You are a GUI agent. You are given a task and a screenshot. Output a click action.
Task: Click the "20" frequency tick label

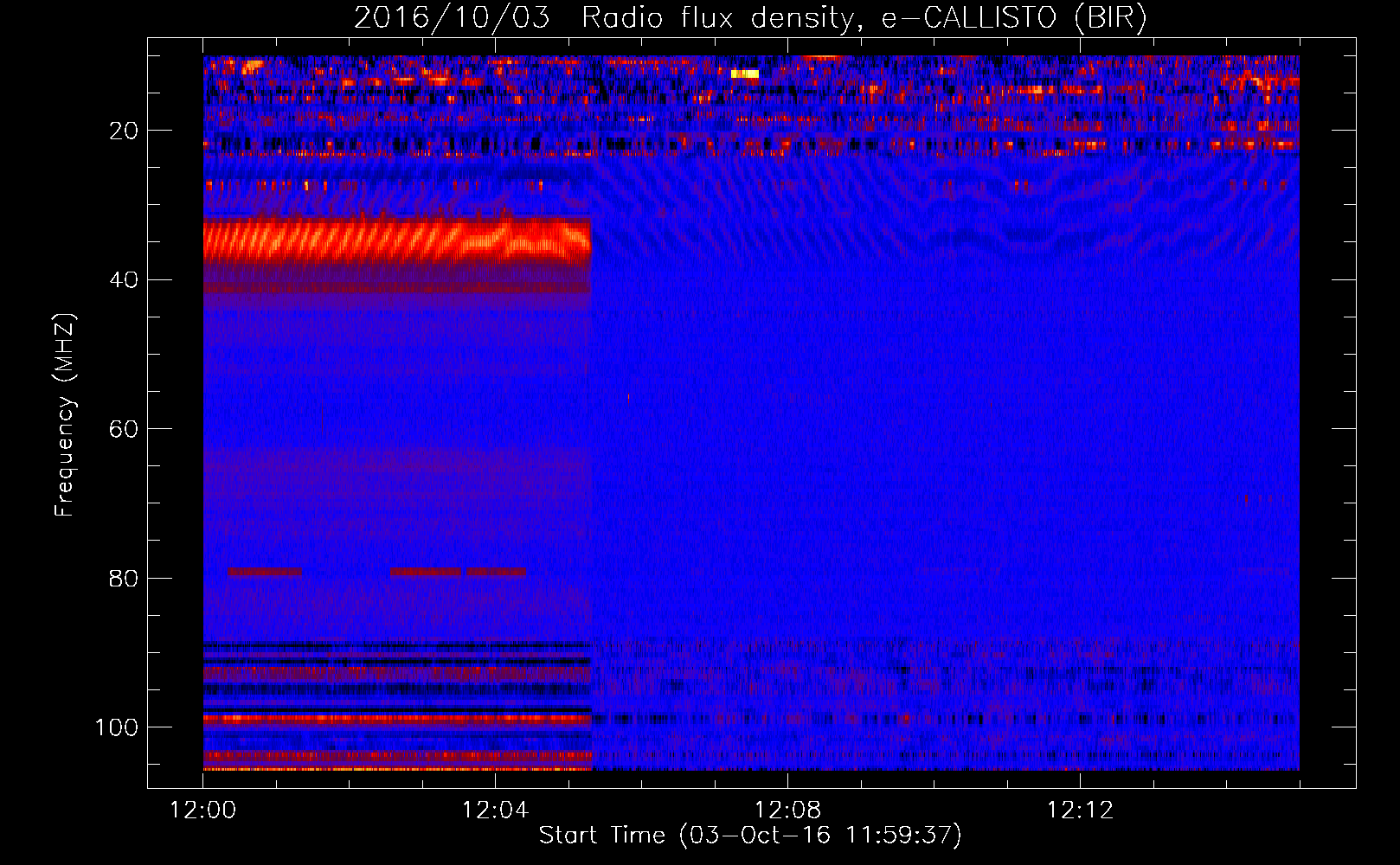pyautogui.click(x=124, y=131)
